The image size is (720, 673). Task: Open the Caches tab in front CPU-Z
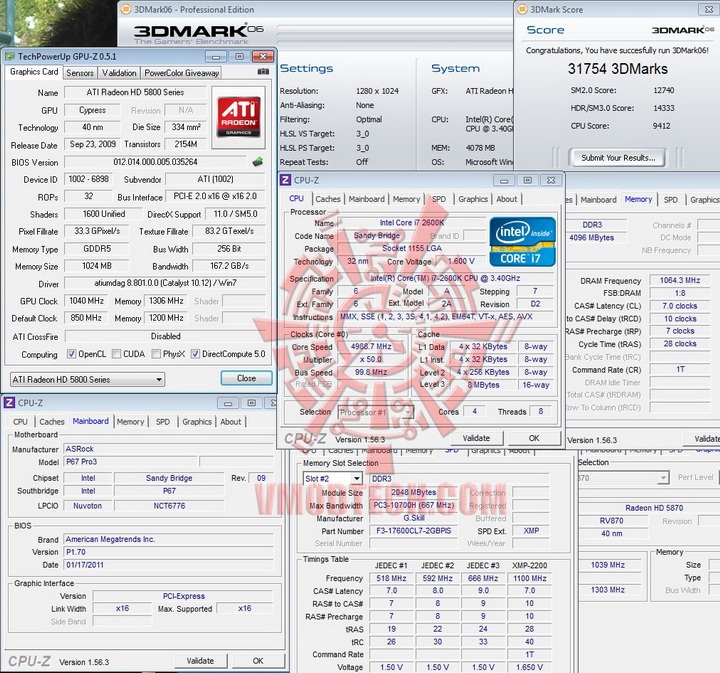click(x=328, y=199)
